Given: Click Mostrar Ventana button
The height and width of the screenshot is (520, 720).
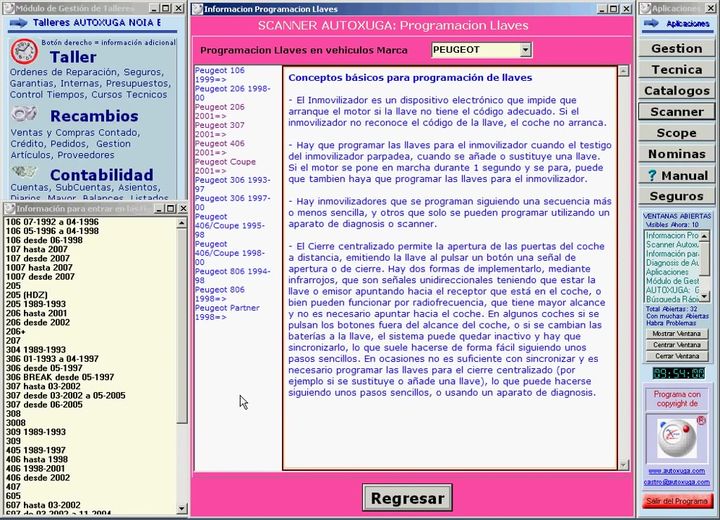Looking at the screenshot, I should point(676,333).
